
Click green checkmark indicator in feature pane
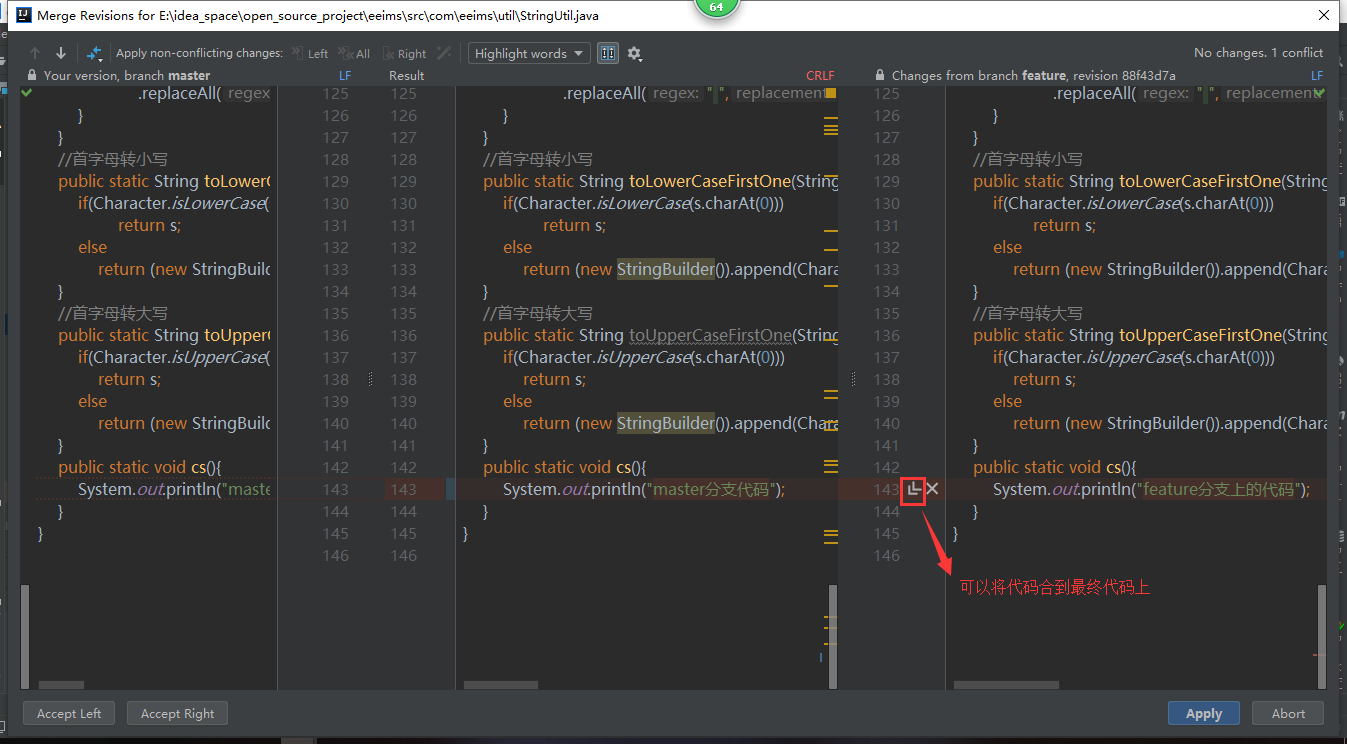pyautogui.click(x=1320, y=93)
